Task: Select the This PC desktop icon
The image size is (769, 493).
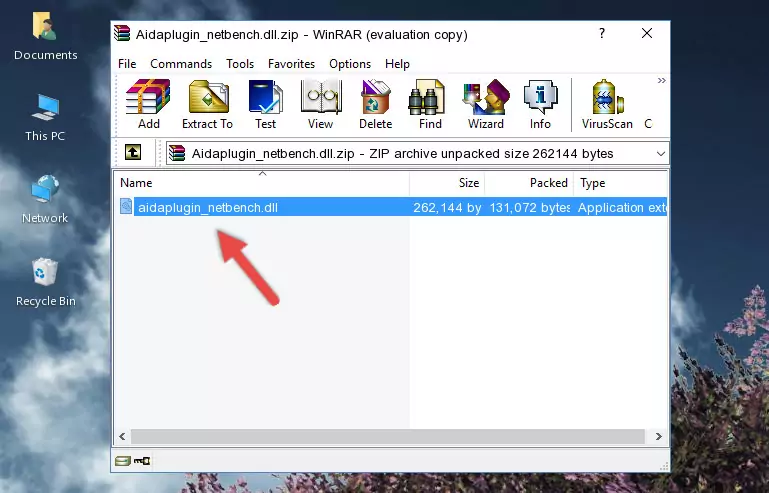Action: point(45,118)
